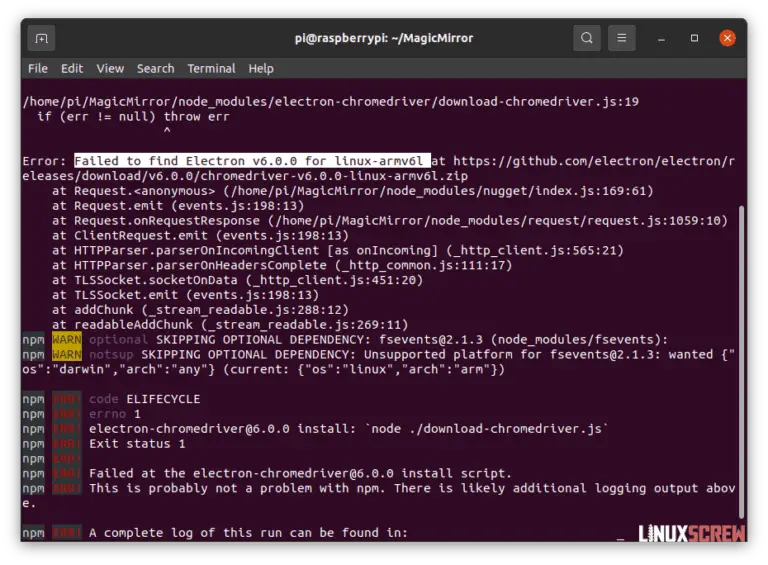The image size is (768, 565).
Task: Close the terminal with the orange X button
Action: (727, 38)
